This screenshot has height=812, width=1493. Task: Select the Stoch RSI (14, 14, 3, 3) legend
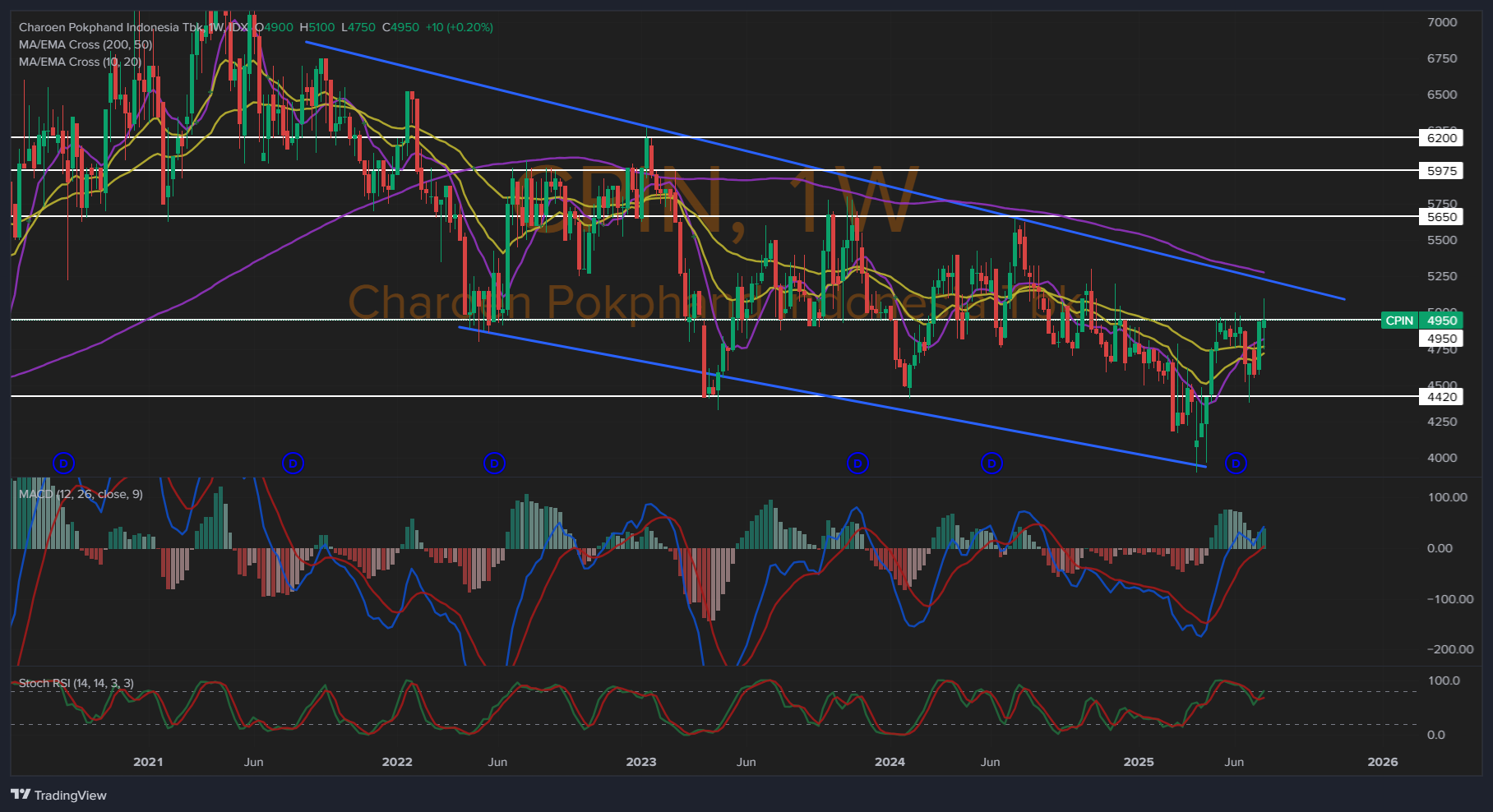(76, 683)
